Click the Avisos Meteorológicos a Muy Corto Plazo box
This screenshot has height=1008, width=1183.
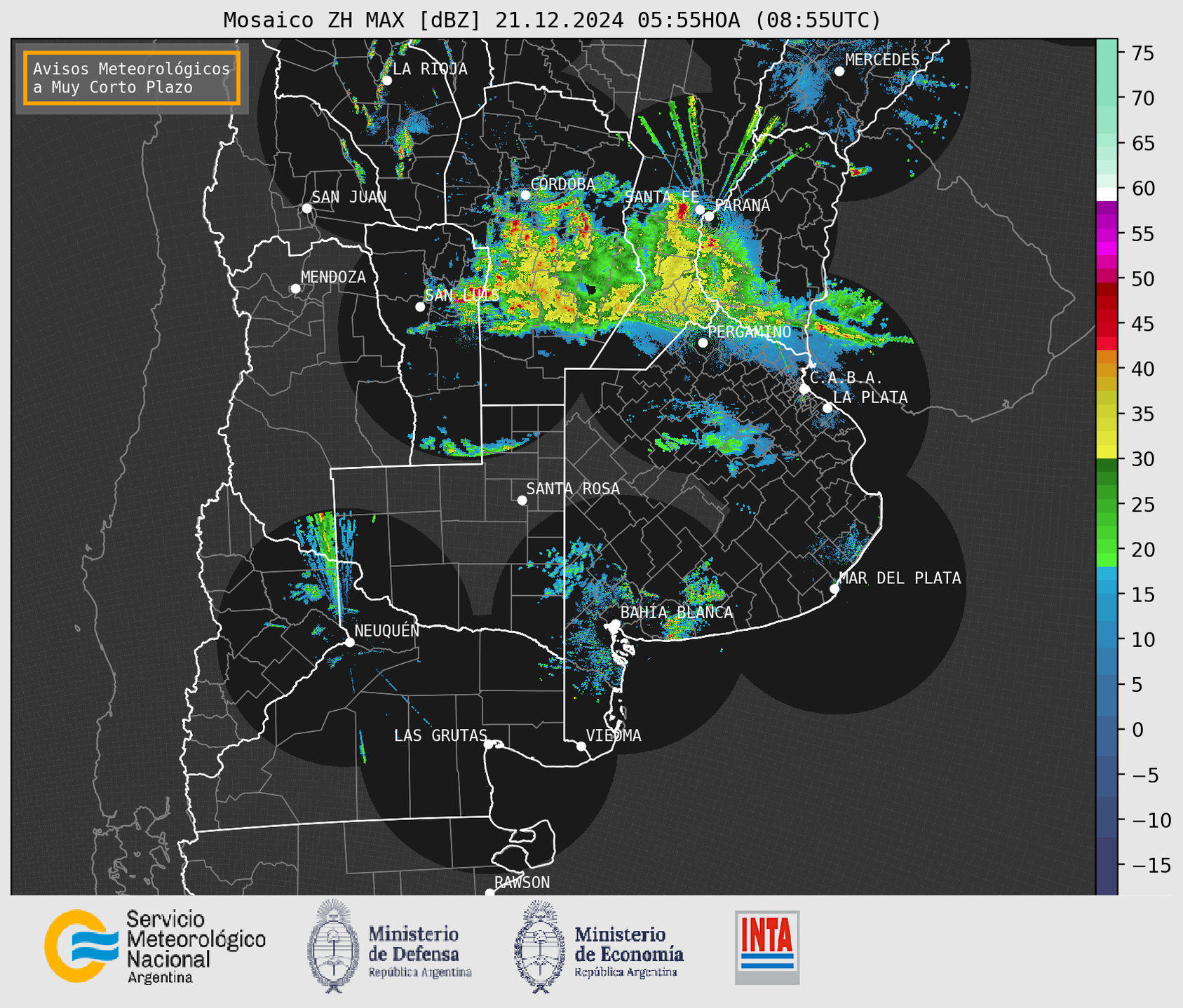(x=132, y=78)
